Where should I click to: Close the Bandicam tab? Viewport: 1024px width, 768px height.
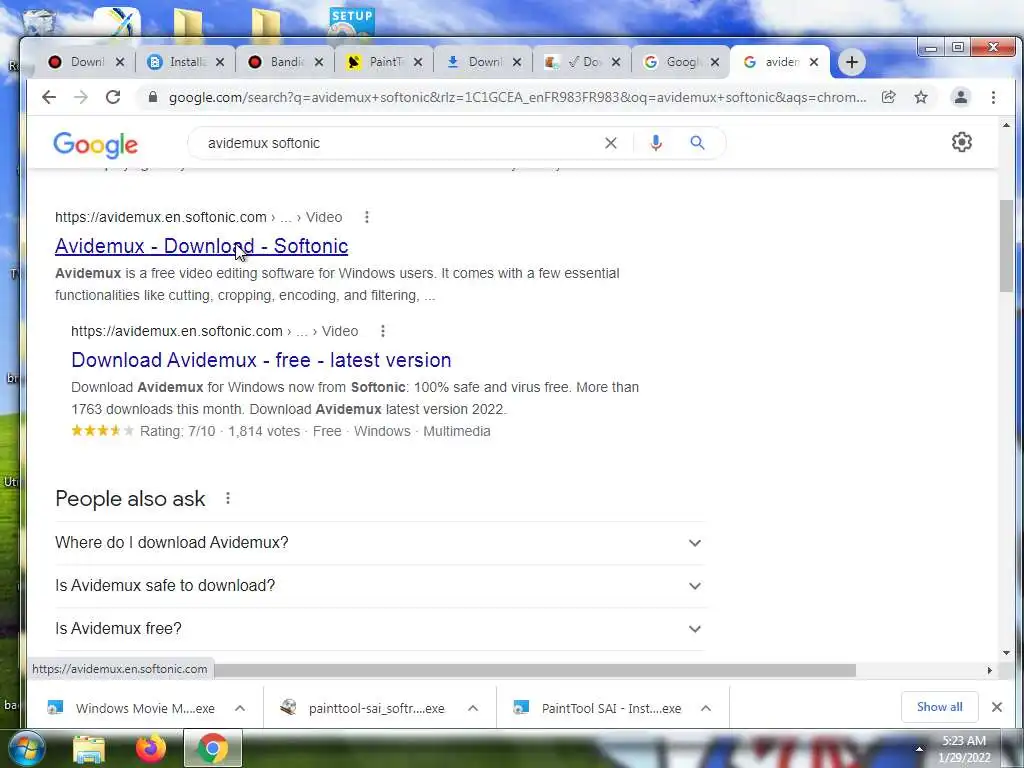click(319, 62)
